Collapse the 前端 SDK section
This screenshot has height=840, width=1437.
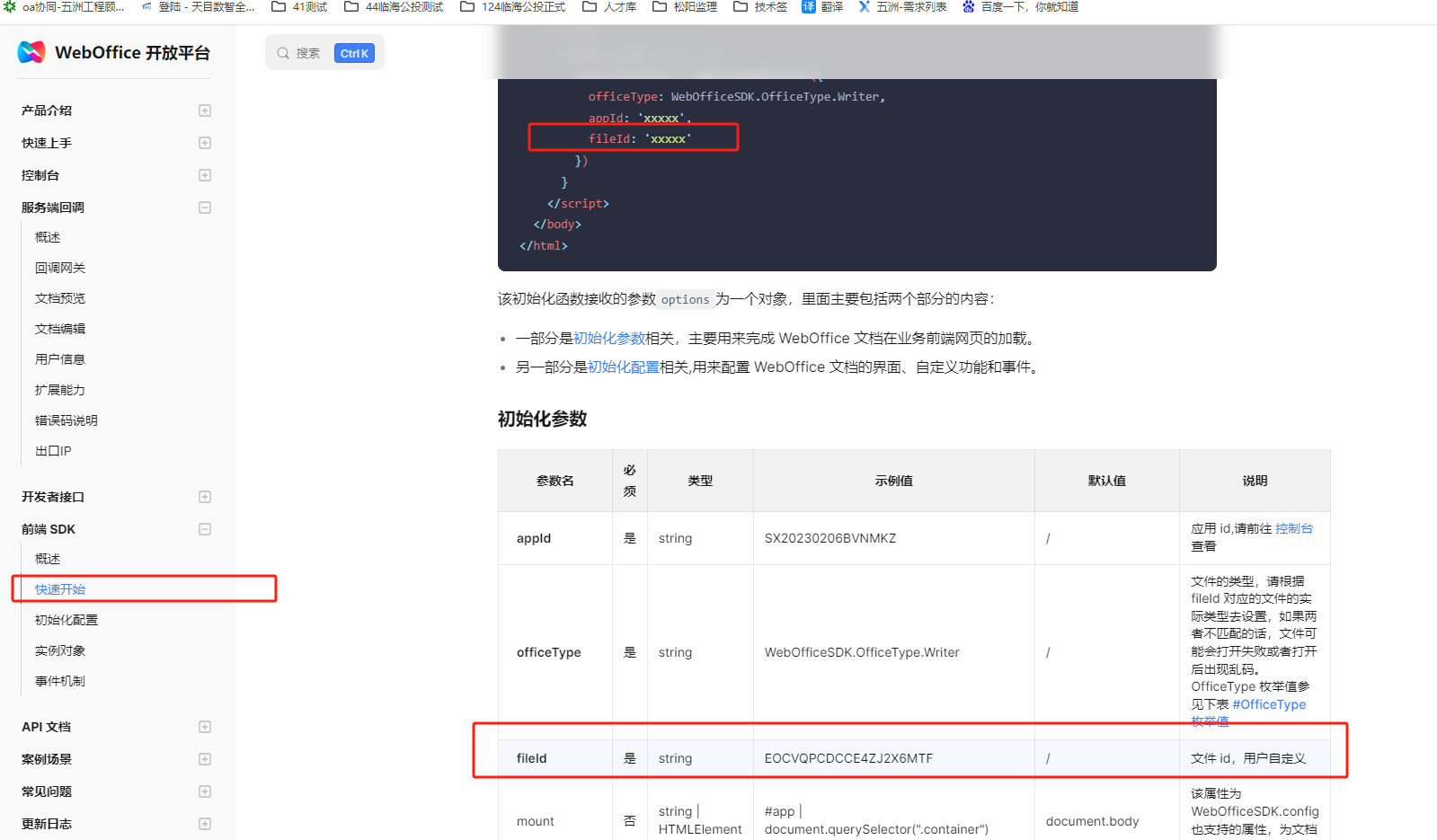205,529
